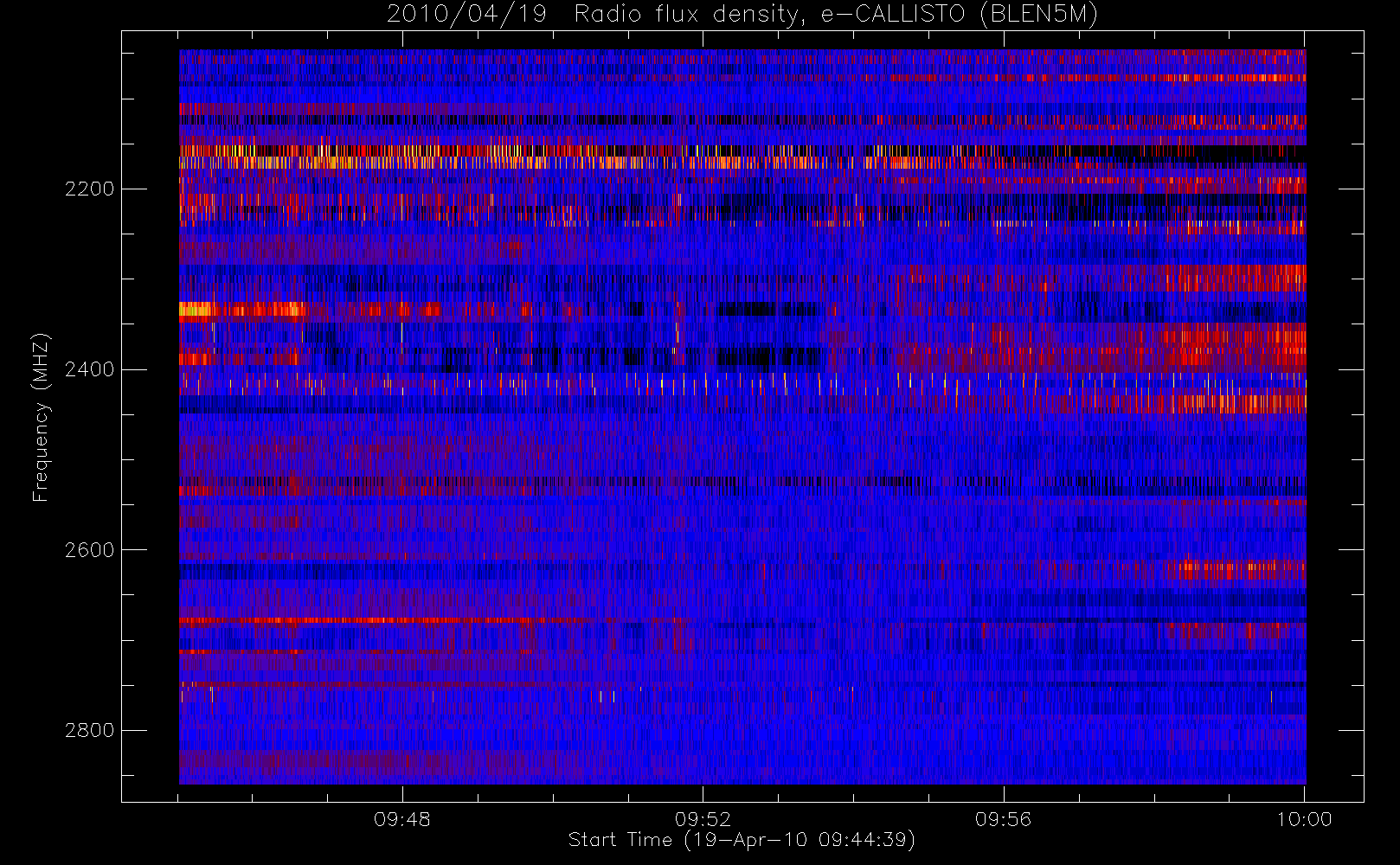The width and height of the screenshot is (1400, 865).
Task: Click the 09:52 time tick label
Action: coord(703,819)
